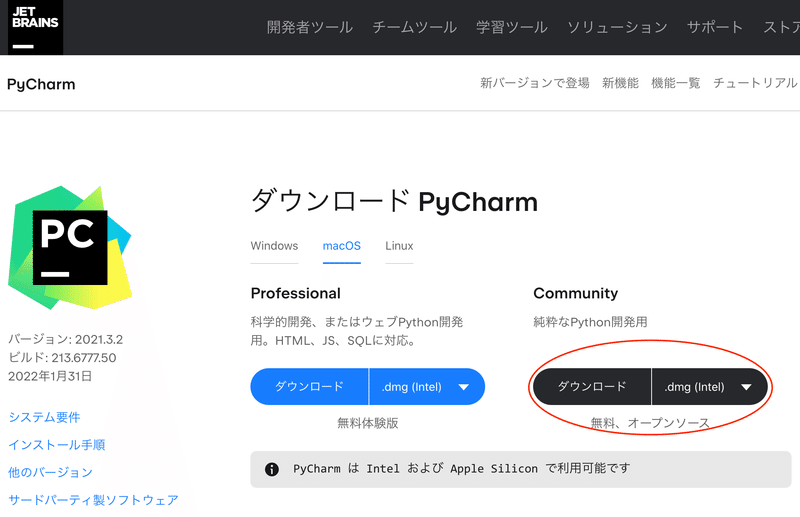Click the PyCharm product name in the sub-header
800x517 pixels.
tap(41, 84)
